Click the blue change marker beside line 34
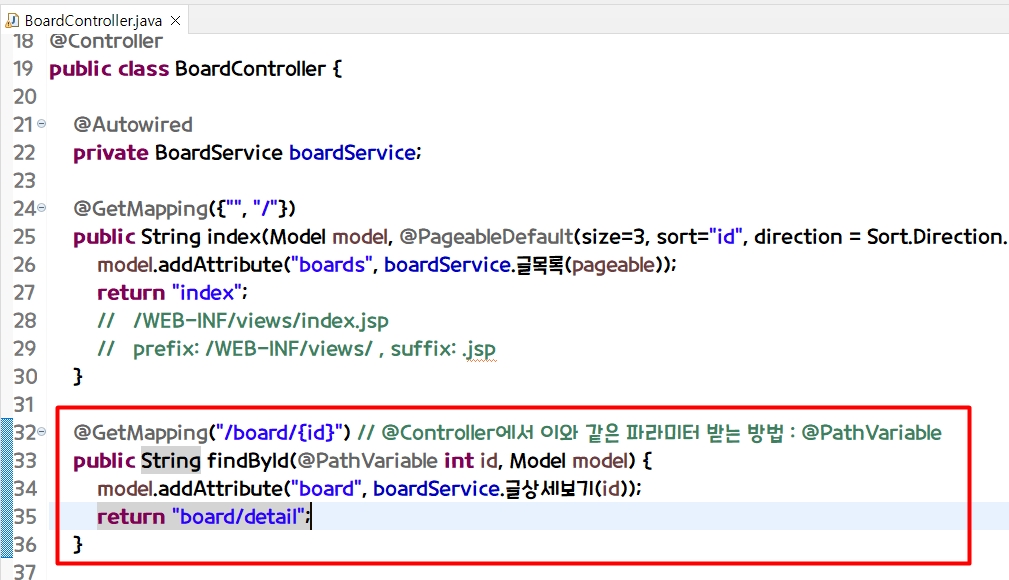Screen dimensions: 1009x580 point(6,489)
